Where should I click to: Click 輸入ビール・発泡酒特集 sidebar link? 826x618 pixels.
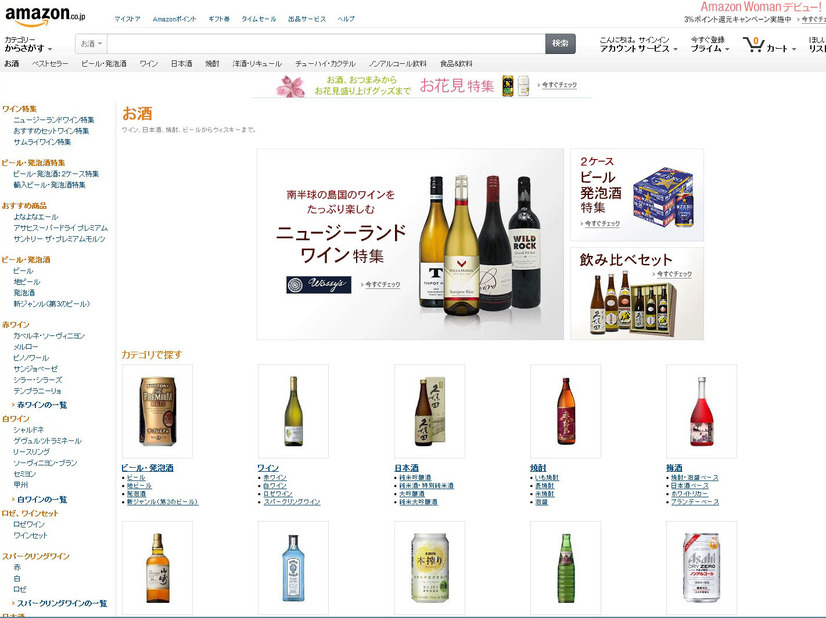pyautogui.click(x=50, y=185)
